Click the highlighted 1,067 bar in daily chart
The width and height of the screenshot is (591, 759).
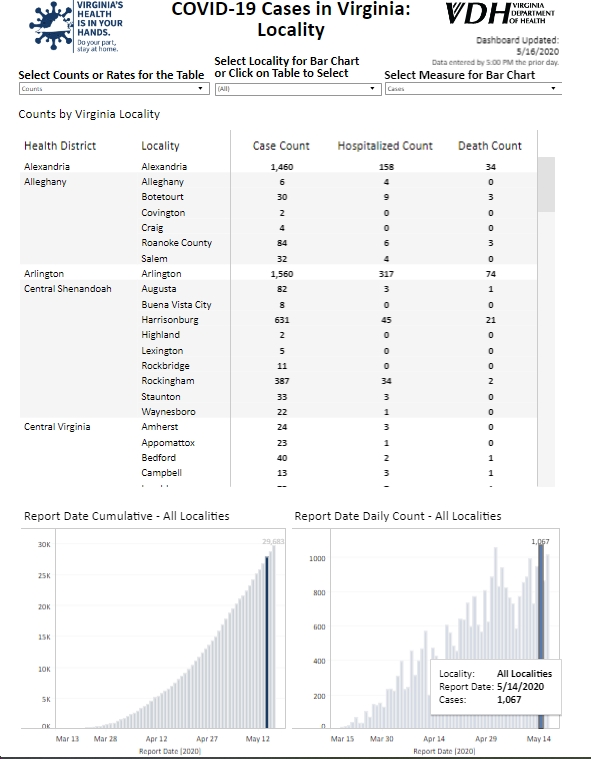coord(541,636)
